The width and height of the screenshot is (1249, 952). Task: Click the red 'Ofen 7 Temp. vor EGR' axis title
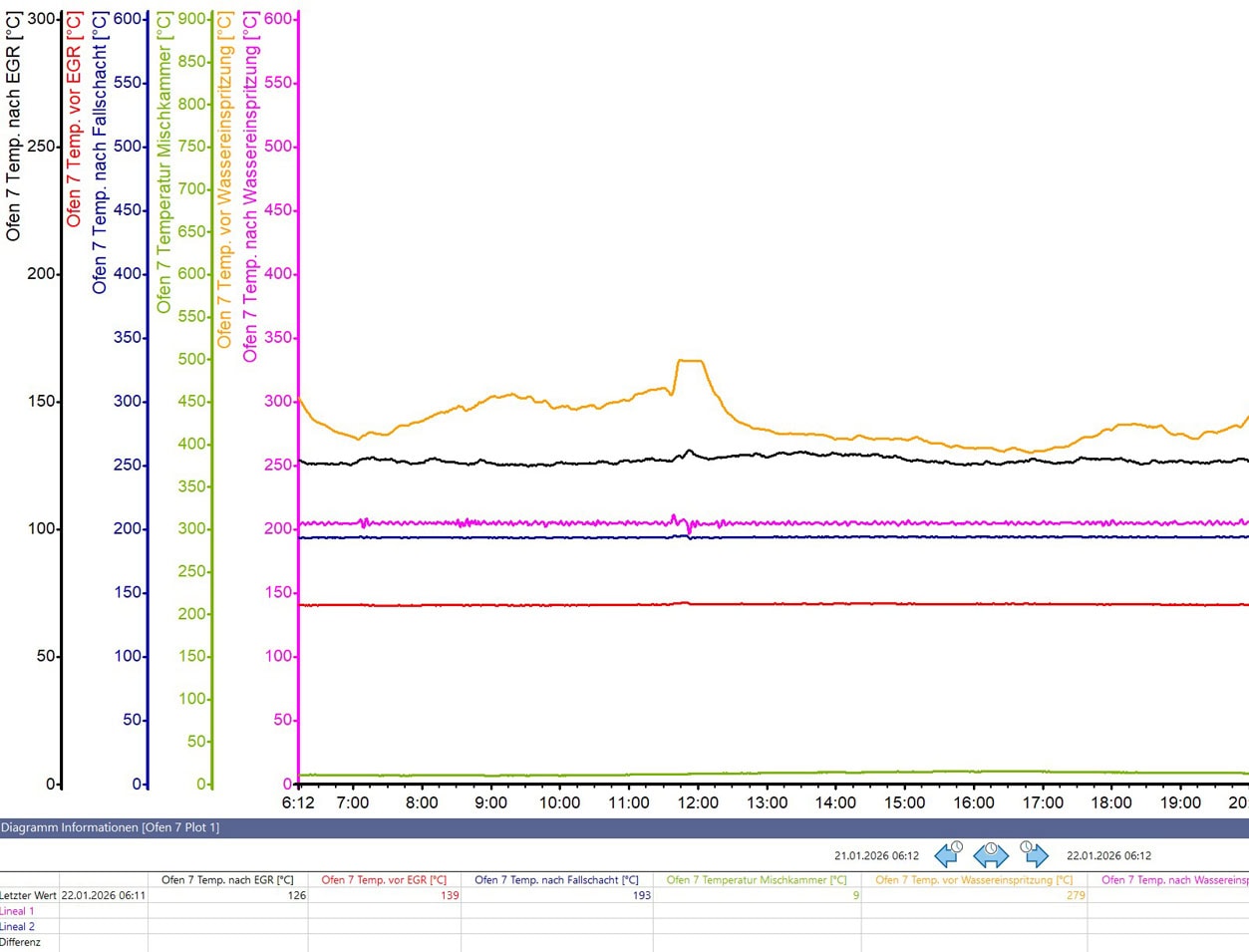pyautogui.click(x=74, y=121)
